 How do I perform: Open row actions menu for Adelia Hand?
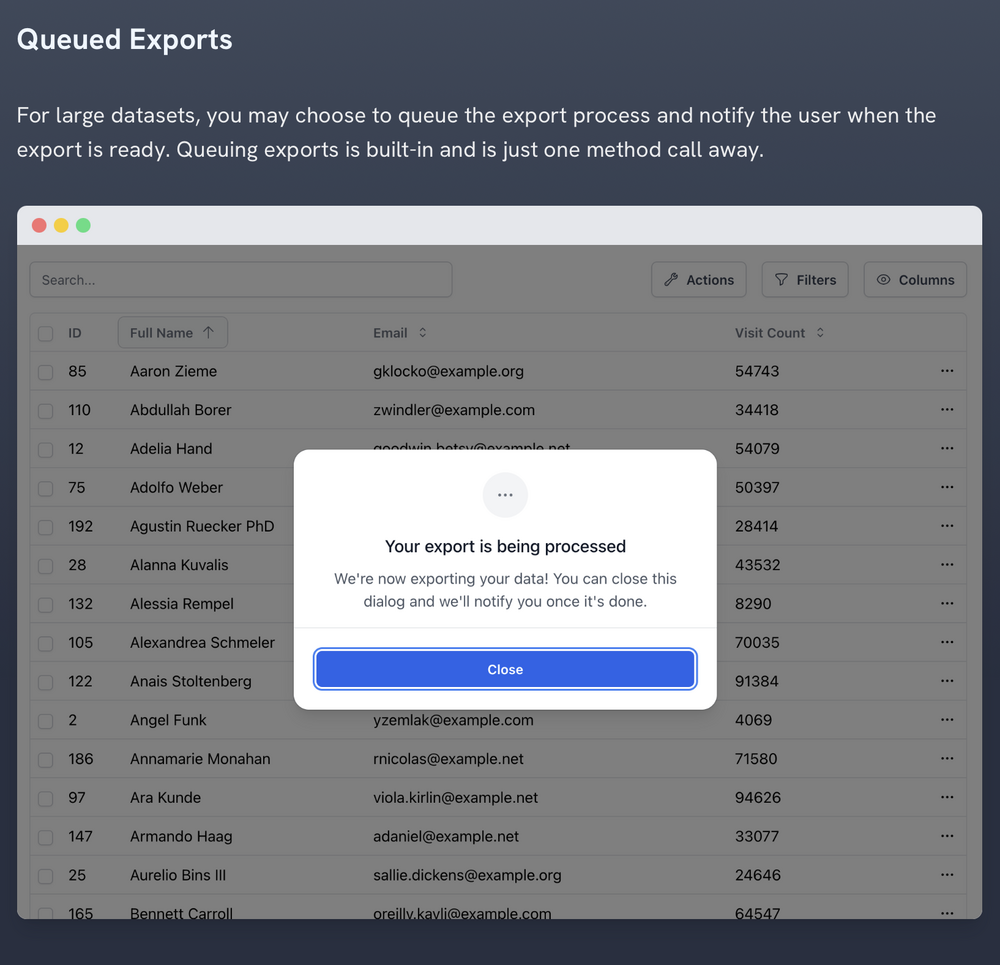tap(946, 448)
